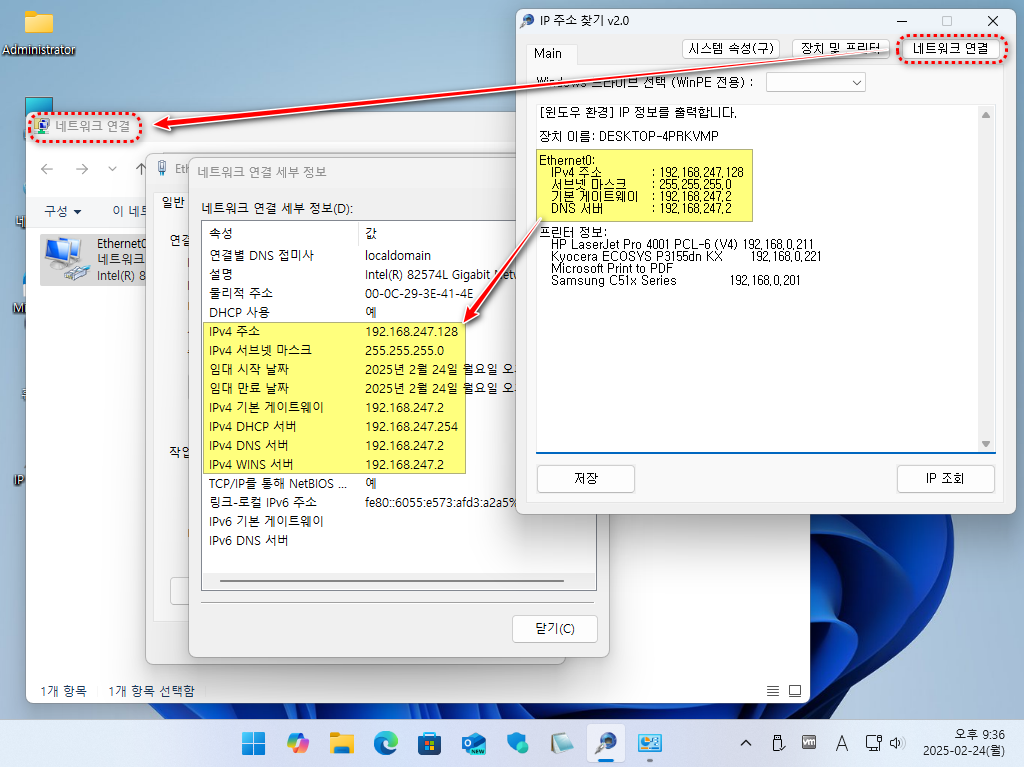Switch to large icons view layout
This screenshot has width=1024, height=767.
(795, 691)
